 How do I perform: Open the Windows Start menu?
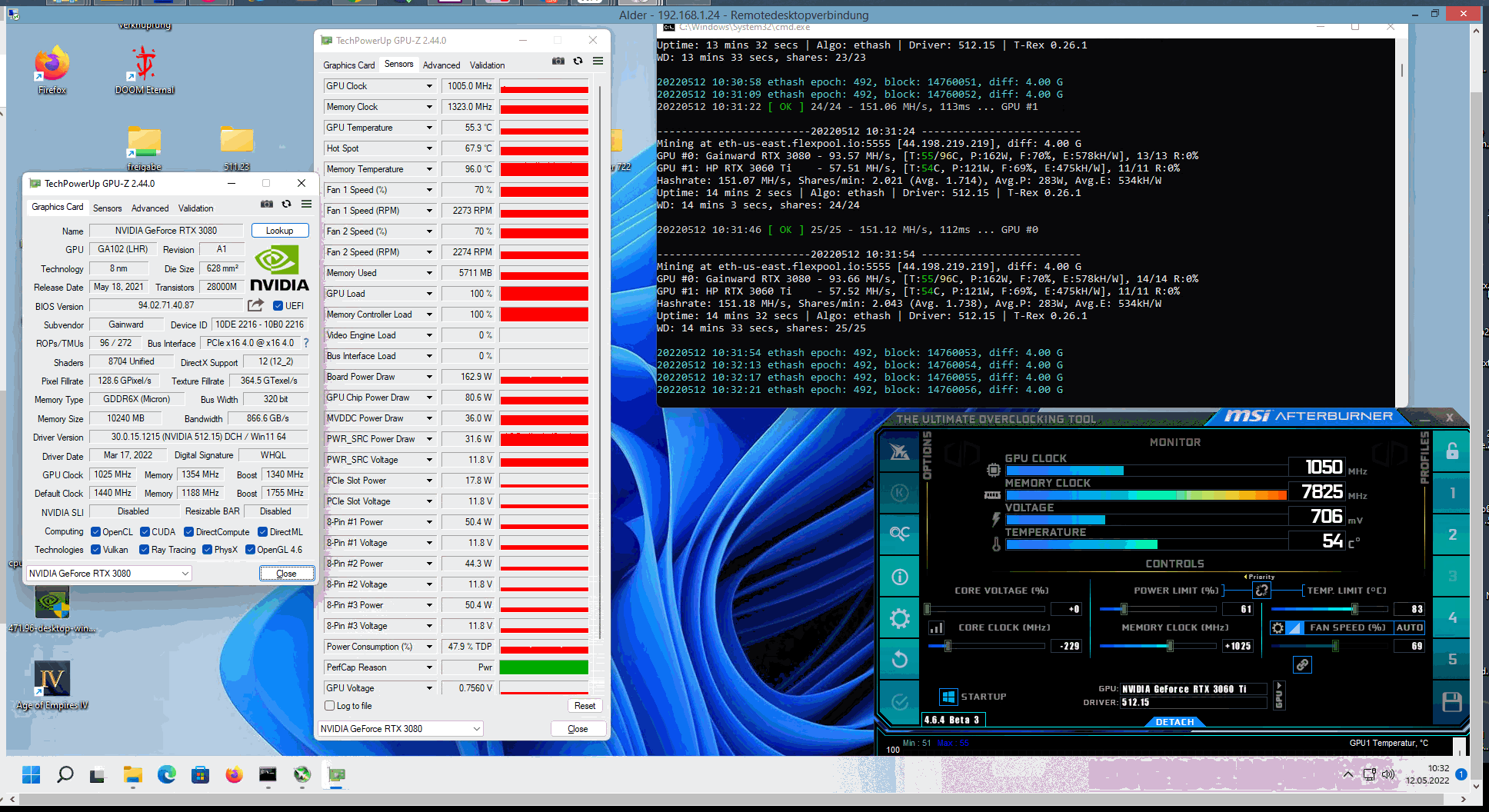[x=31, y=775]
